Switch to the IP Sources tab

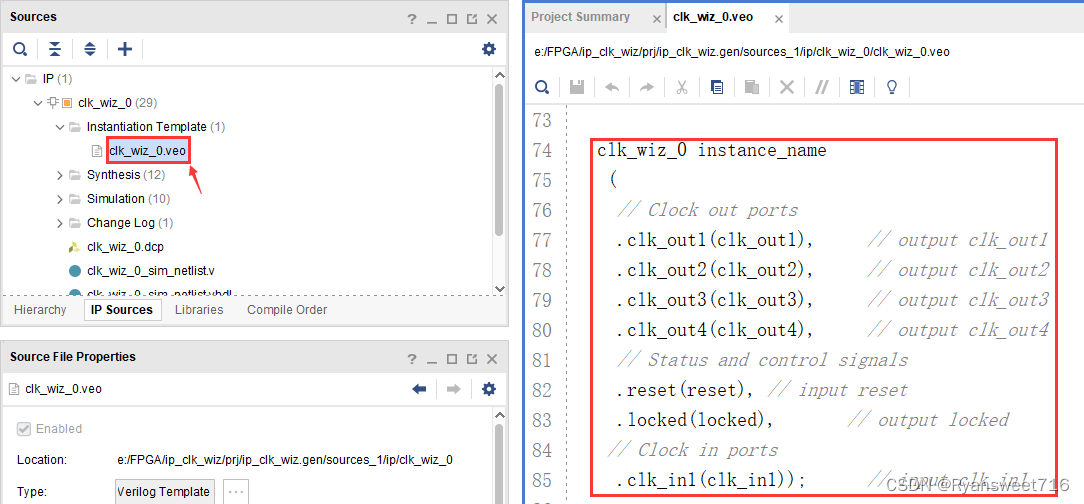coord(122,310)
